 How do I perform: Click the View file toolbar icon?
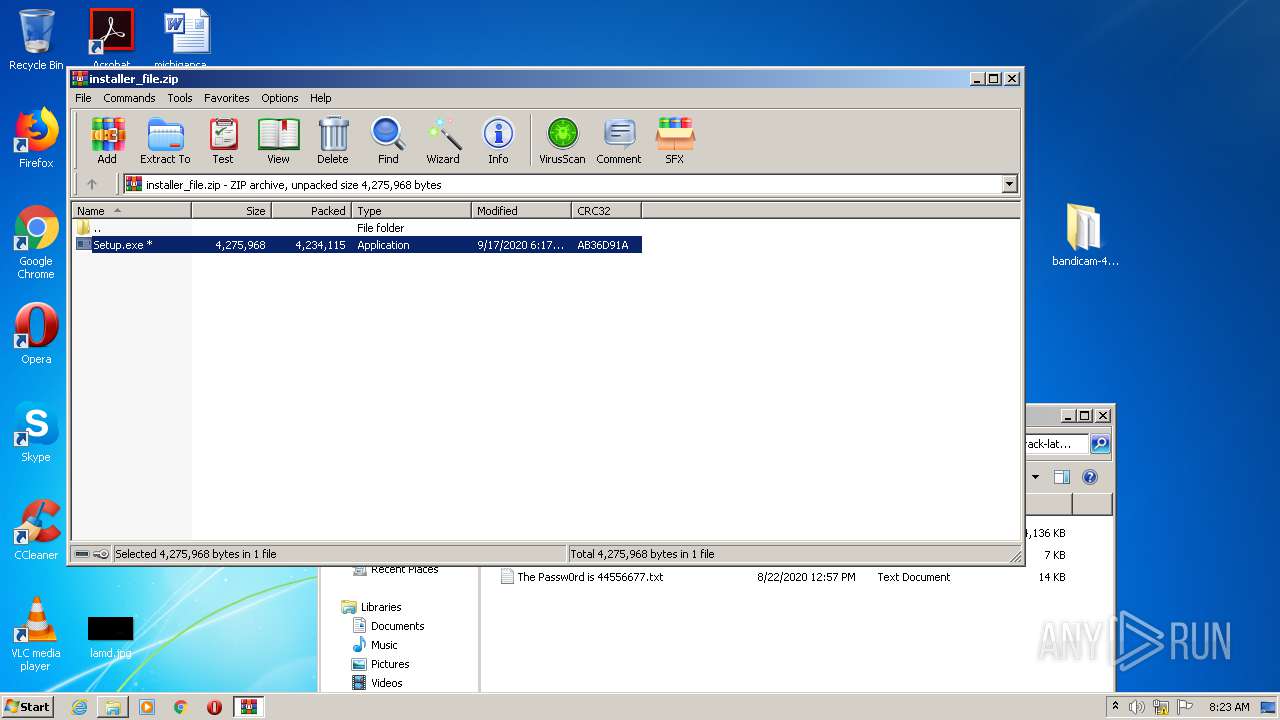coord(278,141)
